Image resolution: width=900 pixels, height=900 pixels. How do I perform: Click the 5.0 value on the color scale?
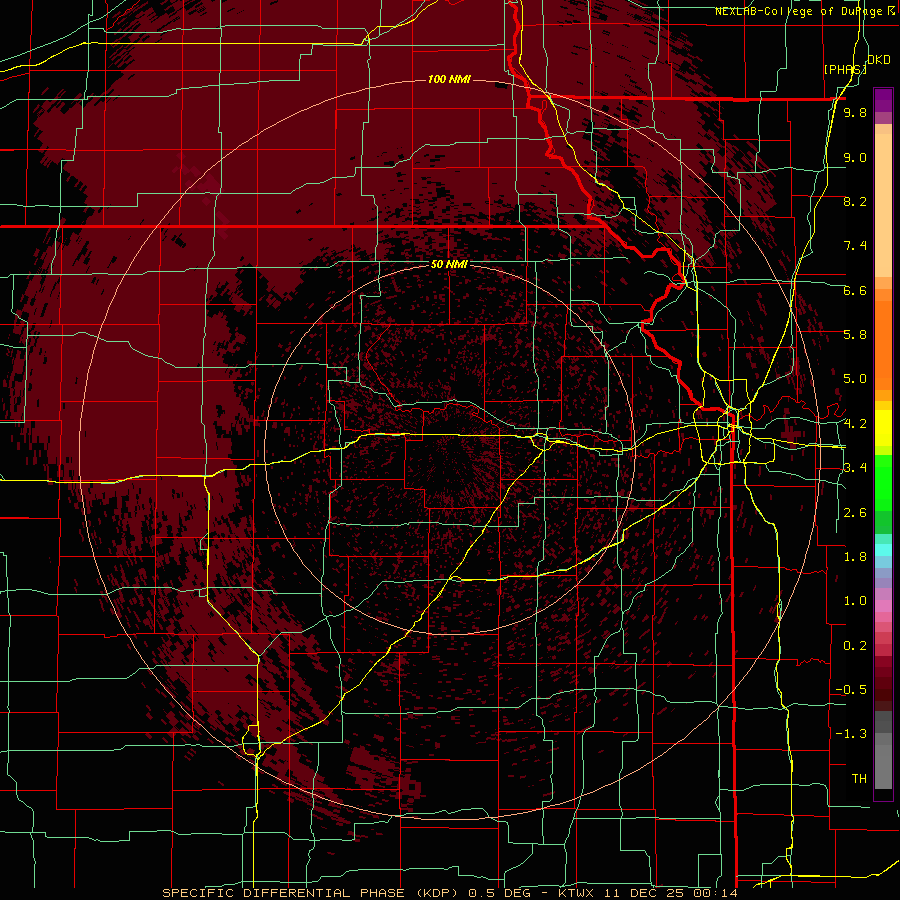855,379
